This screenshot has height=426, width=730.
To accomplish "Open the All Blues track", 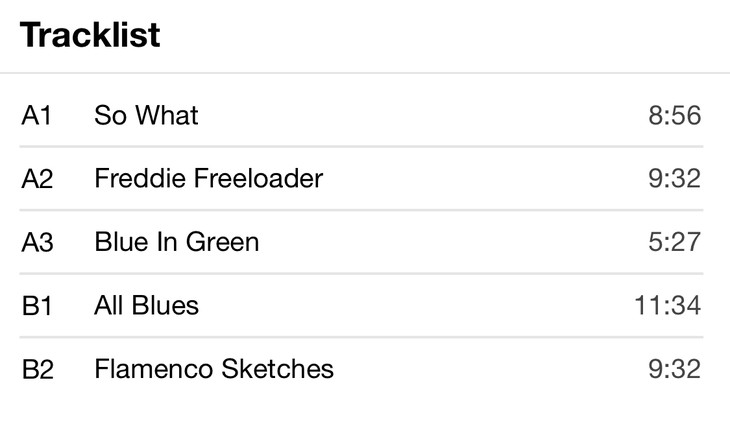I will point(146,305).
